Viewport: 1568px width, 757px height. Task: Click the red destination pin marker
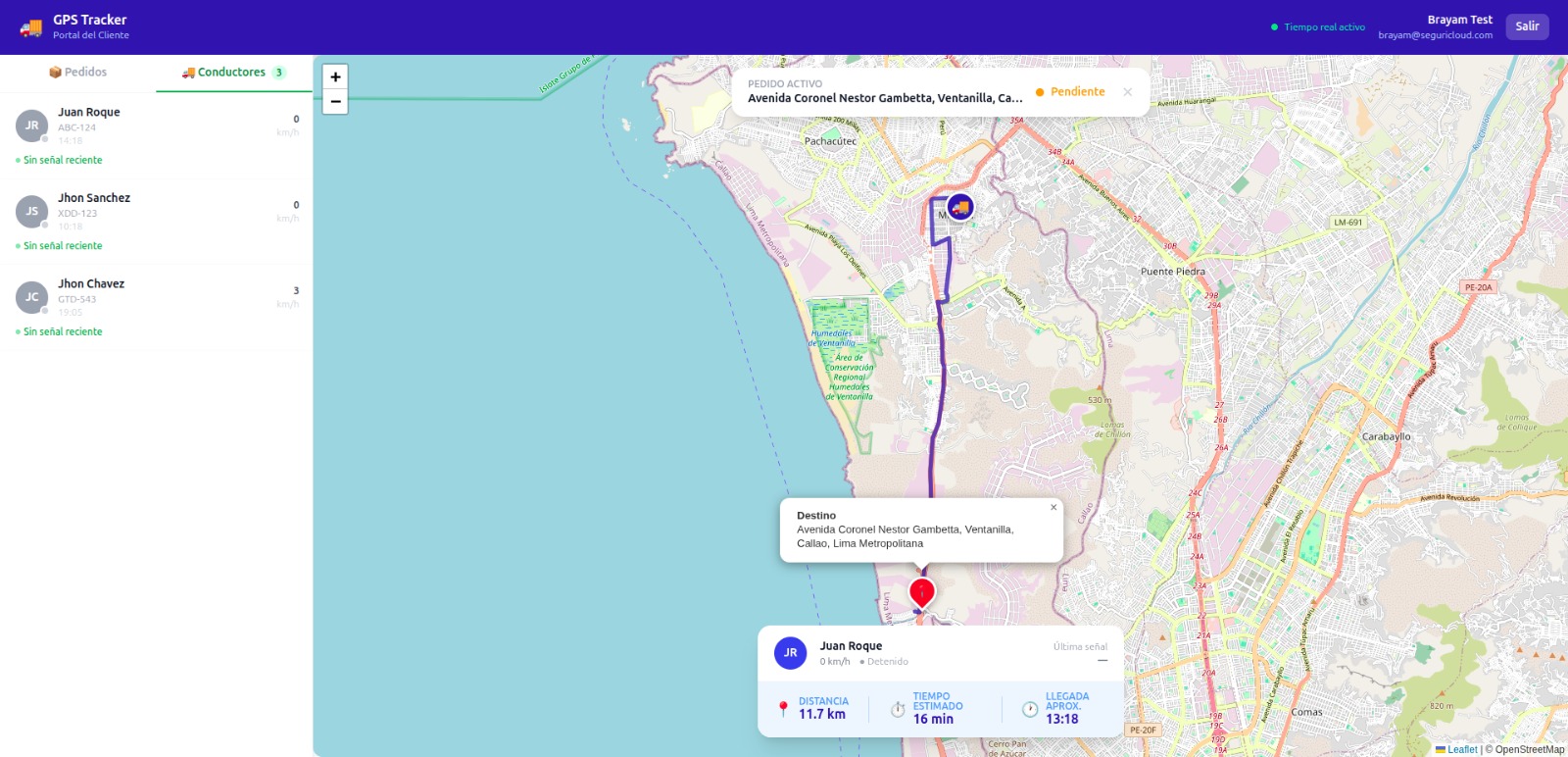(x=922, y=593)
